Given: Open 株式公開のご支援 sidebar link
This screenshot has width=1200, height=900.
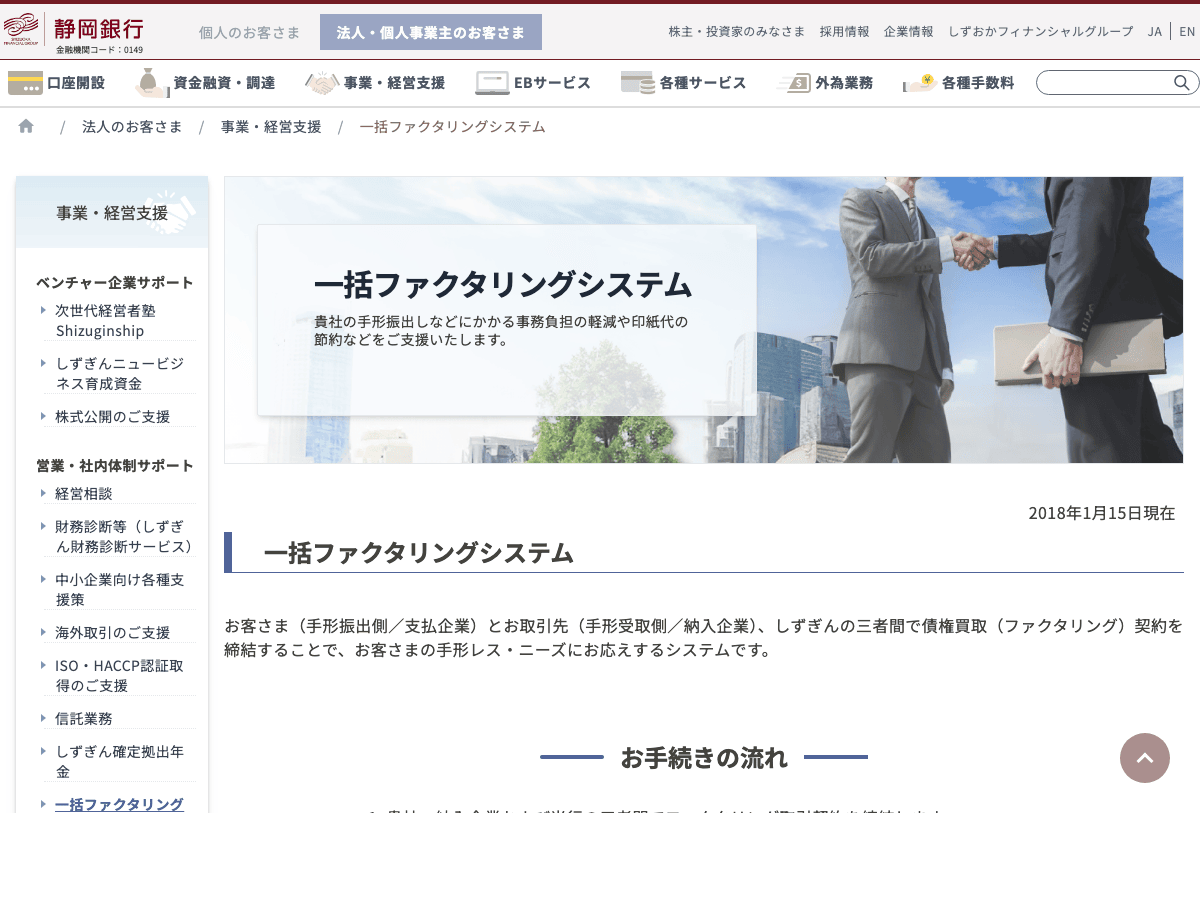Looking at the screenshot, I should click(112, 416).
